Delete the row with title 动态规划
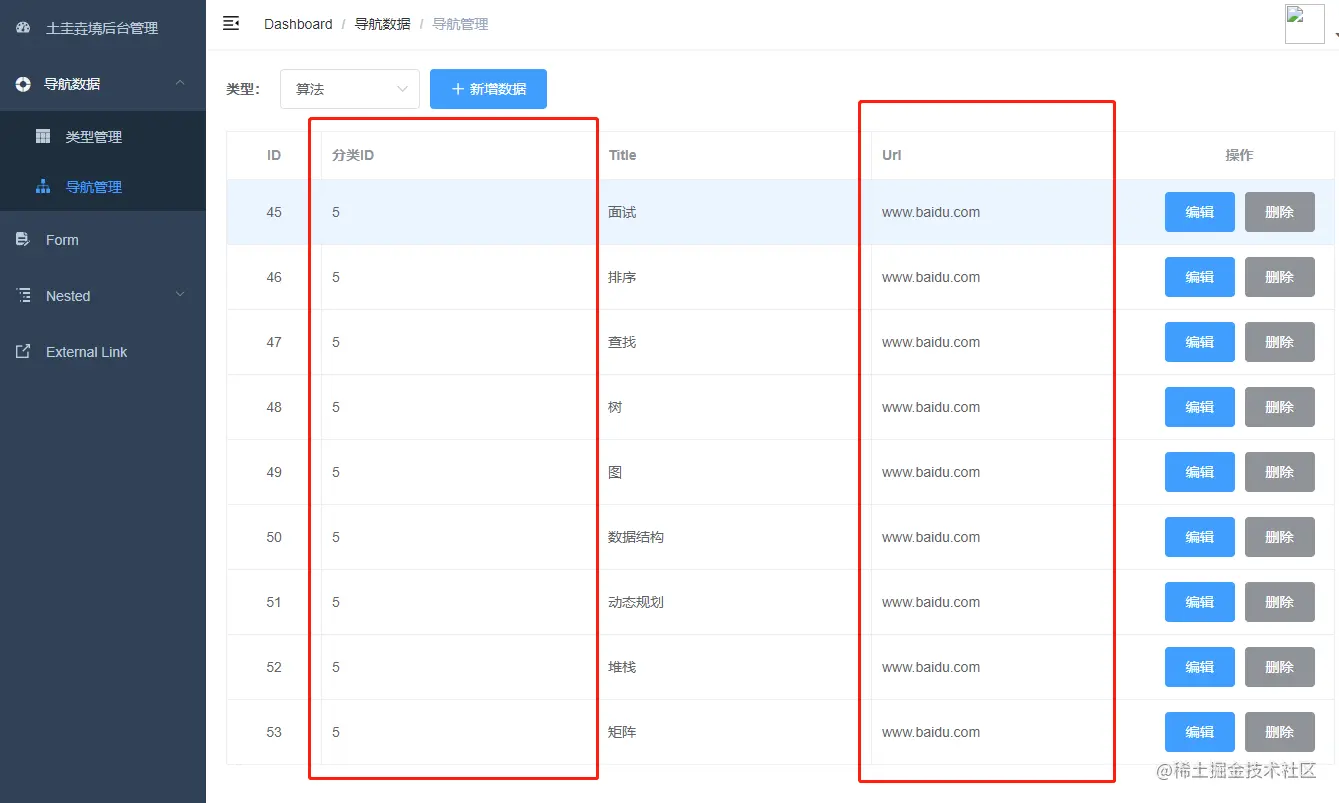 click(x=1280, y=602)
